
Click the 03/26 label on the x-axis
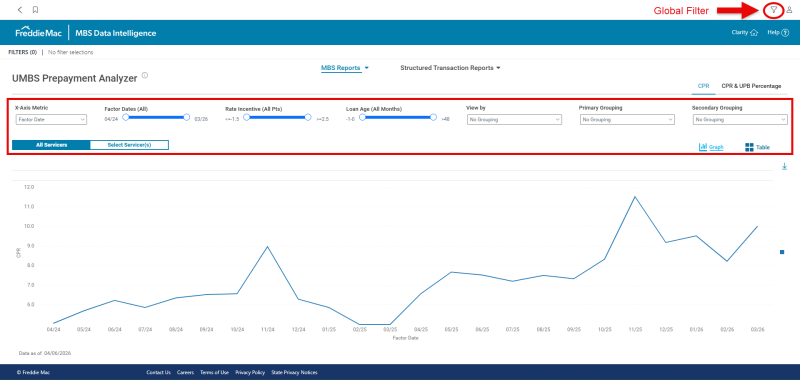click(758, 330)
